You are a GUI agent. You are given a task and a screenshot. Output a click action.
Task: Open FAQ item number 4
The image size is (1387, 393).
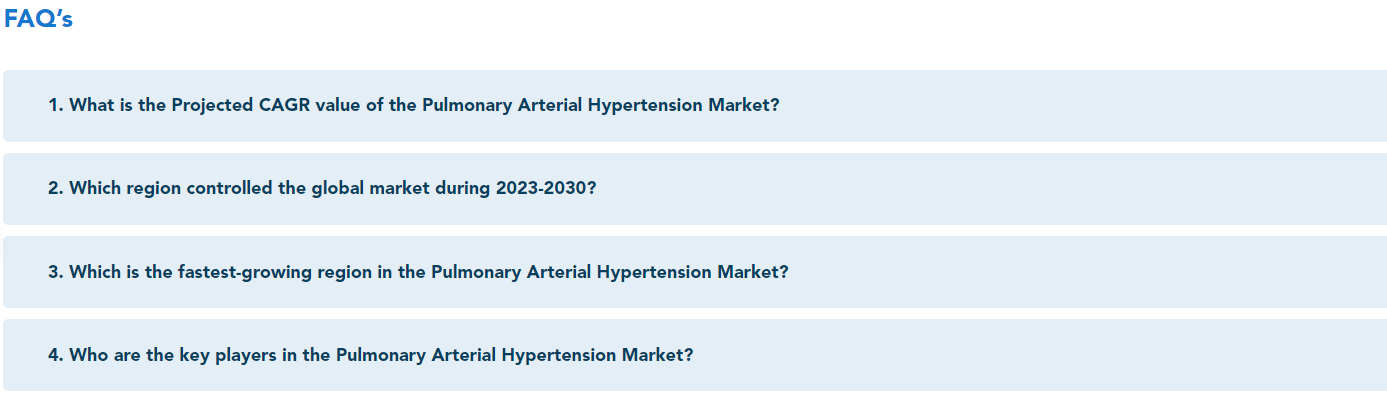coord(695,354)
